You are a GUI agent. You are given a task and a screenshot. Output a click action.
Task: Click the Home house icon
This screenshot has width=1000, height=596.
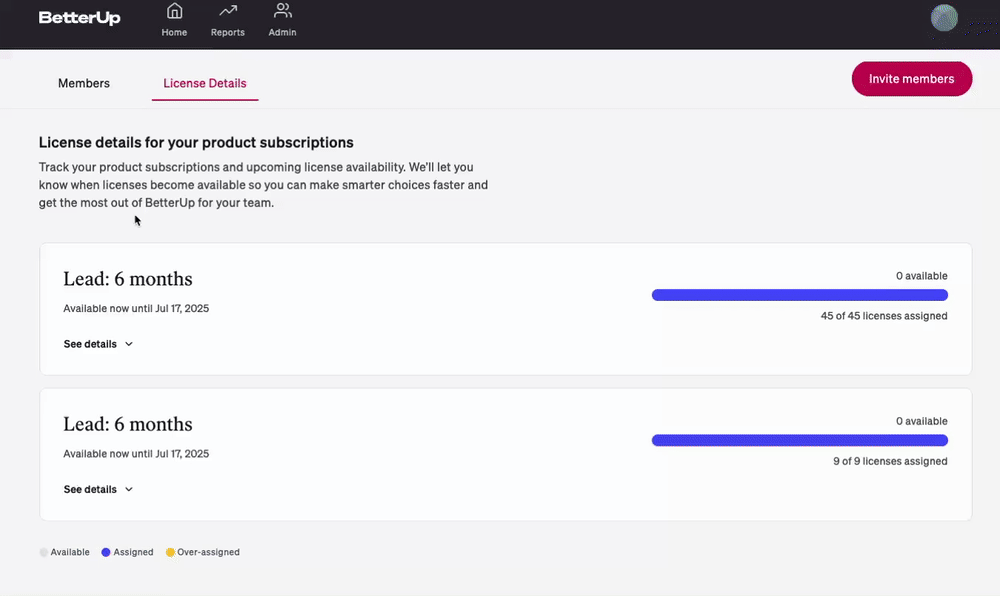pyautogui.click(x=174, y=11)
